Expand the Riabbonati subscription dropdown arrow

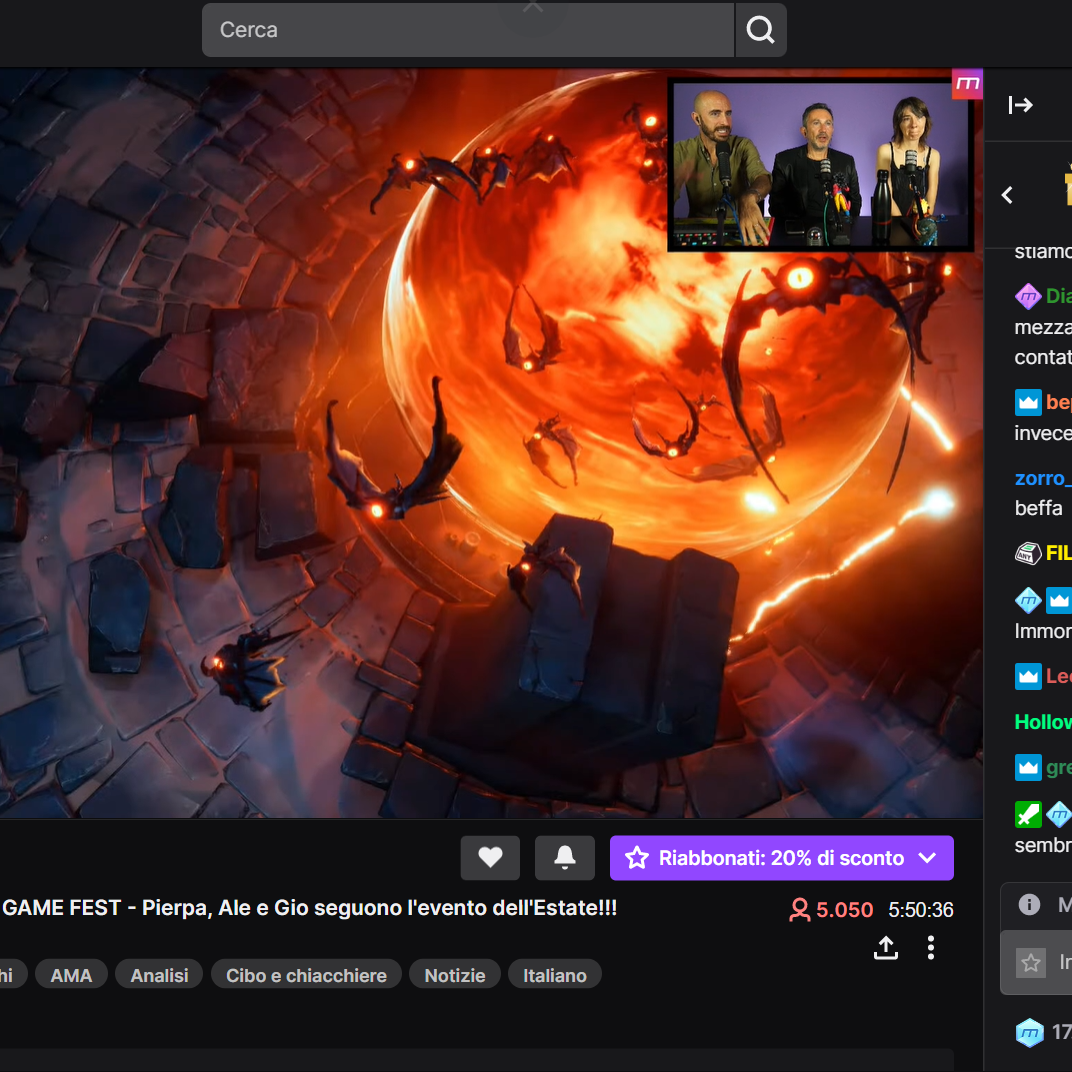click(927, 857)
